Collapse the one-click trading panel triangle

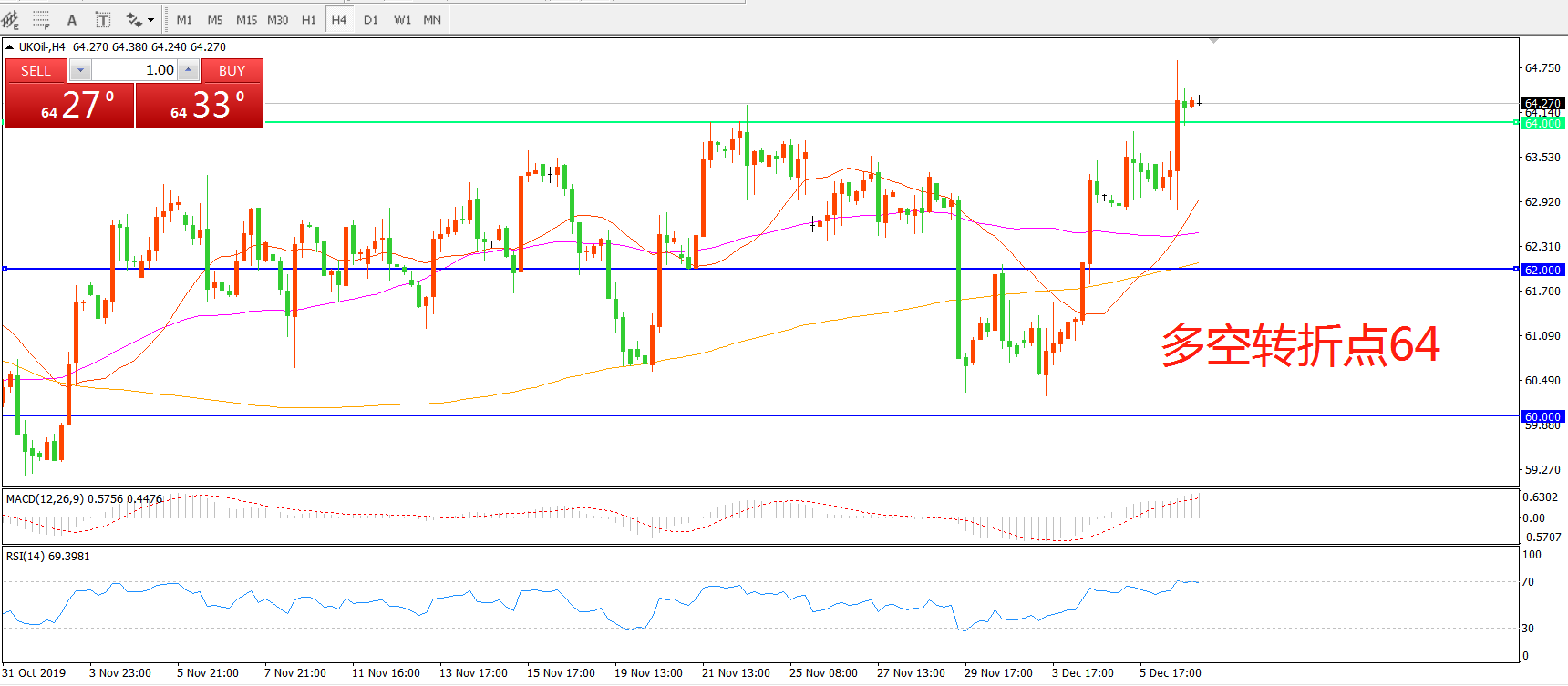[x=9, y=46]
